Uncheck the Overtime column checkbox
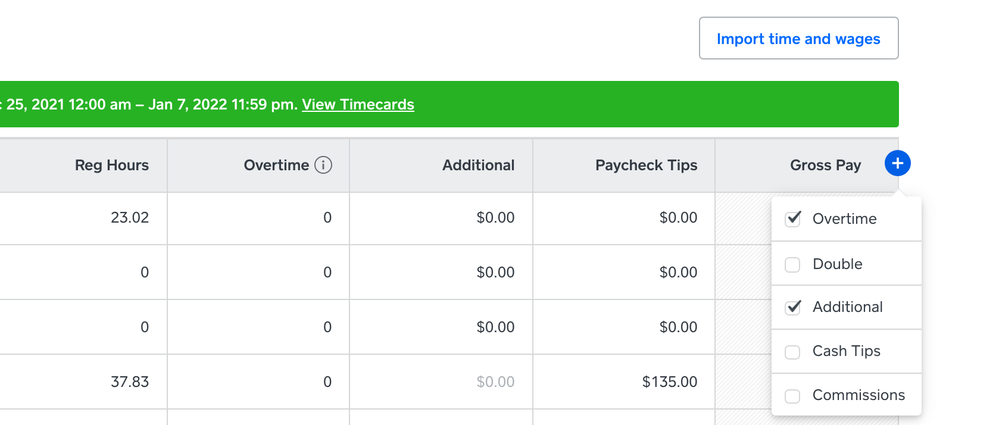 [x=793, y=219]
